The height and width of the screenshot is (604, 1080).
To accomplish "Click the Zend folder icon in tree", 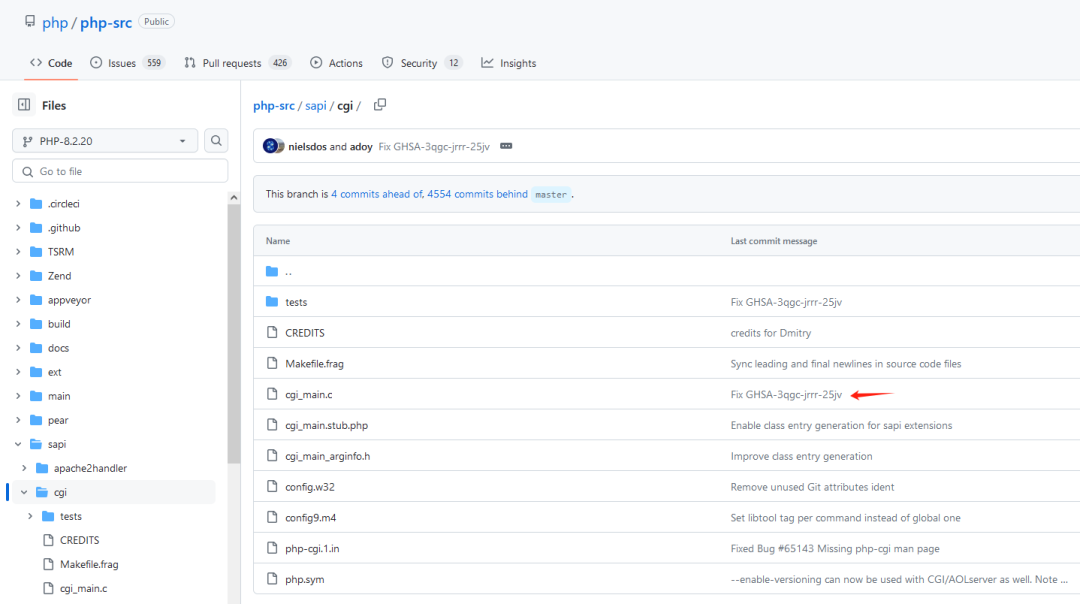I will [x=37, y=275].
